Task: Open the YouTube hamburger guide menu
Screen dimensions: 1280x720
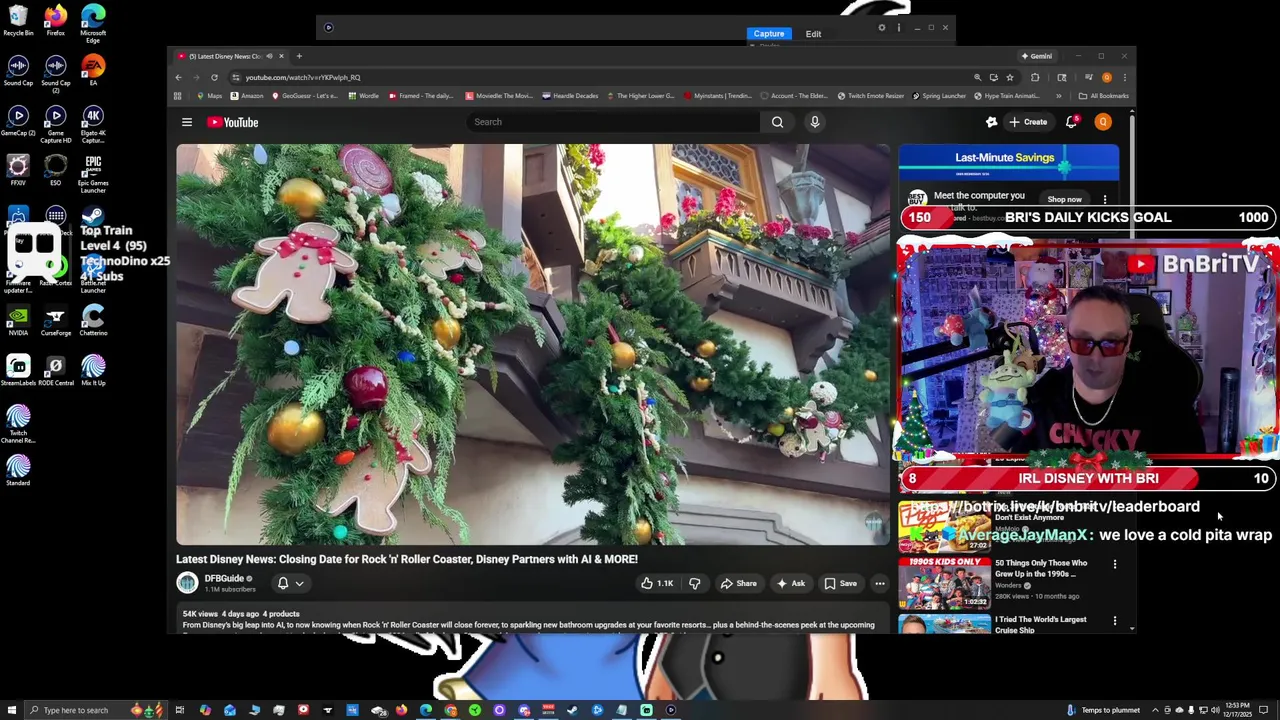Action: (187, 122)
